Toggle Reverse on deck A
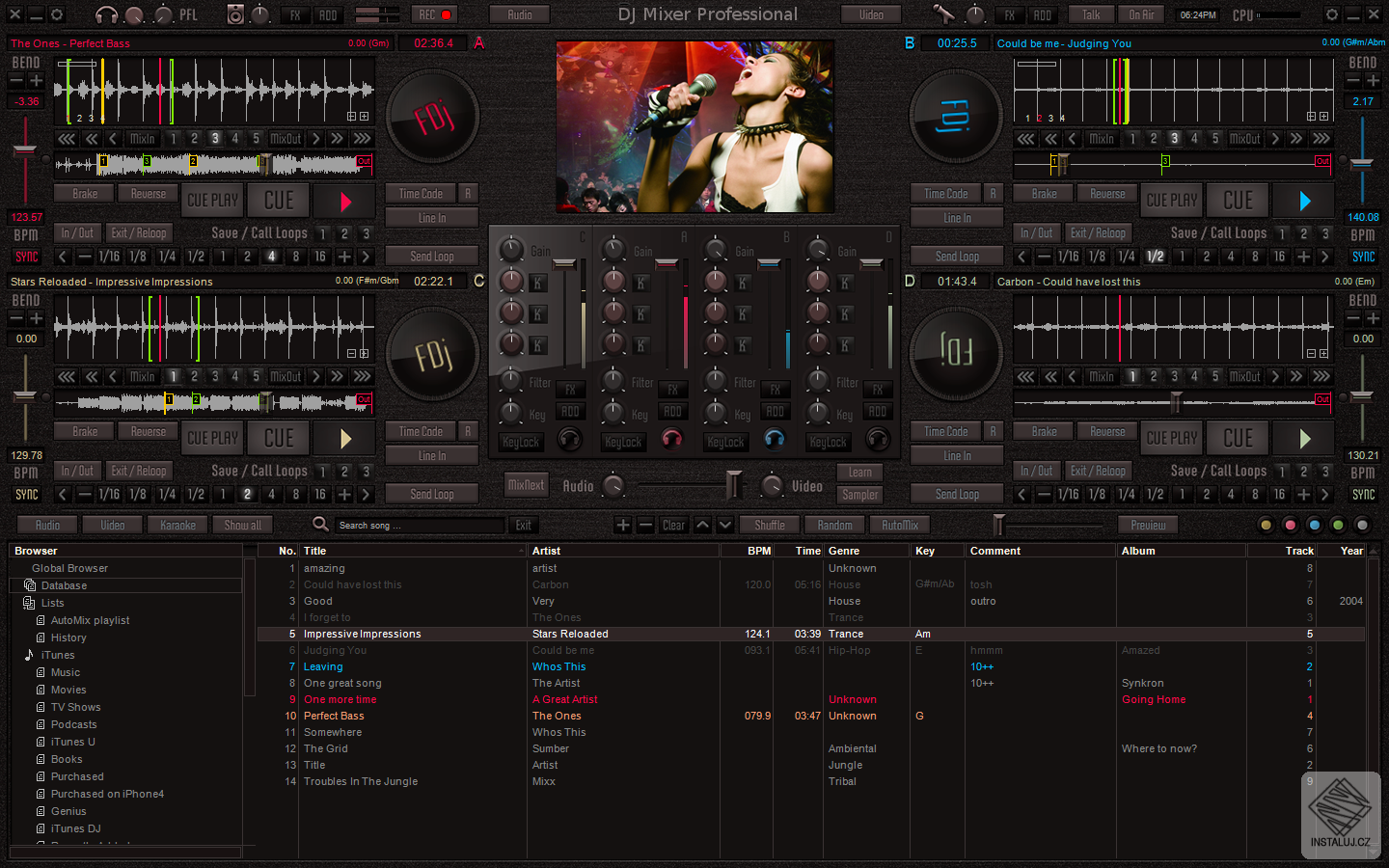The image size is (1389, 868). pos(148,194)
